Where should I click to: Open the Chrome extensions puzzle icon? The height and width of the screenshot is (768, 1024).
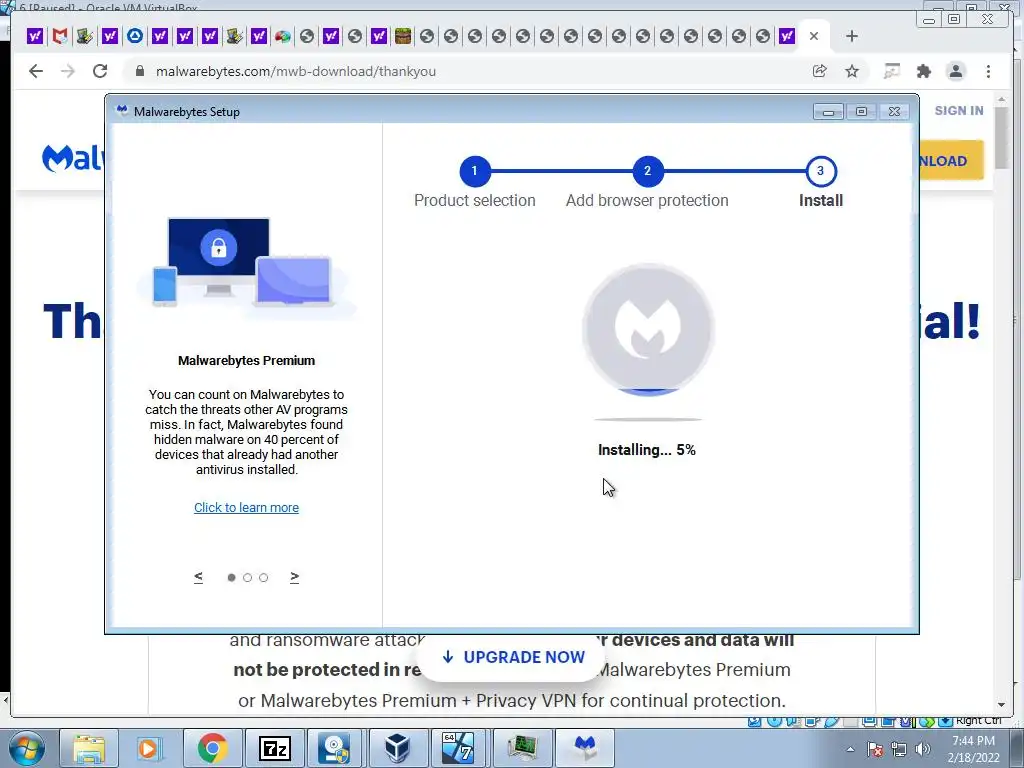pyautogui.click(x=923, y=71)
